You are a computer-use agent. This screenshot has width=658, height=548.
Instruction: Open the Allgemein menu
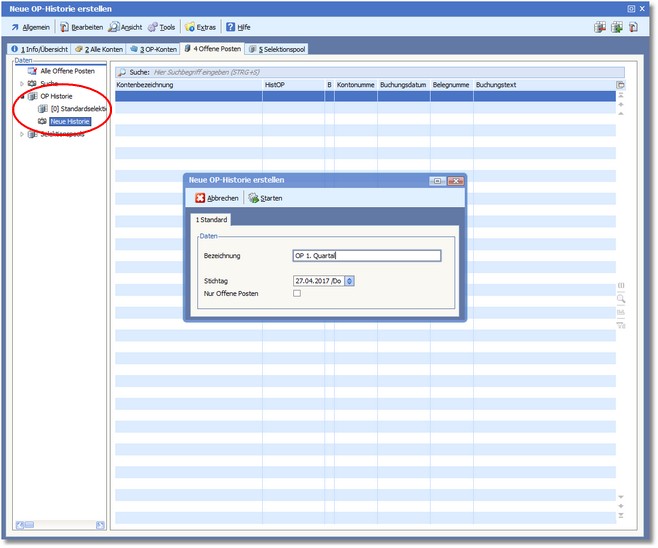coord(30,27)
